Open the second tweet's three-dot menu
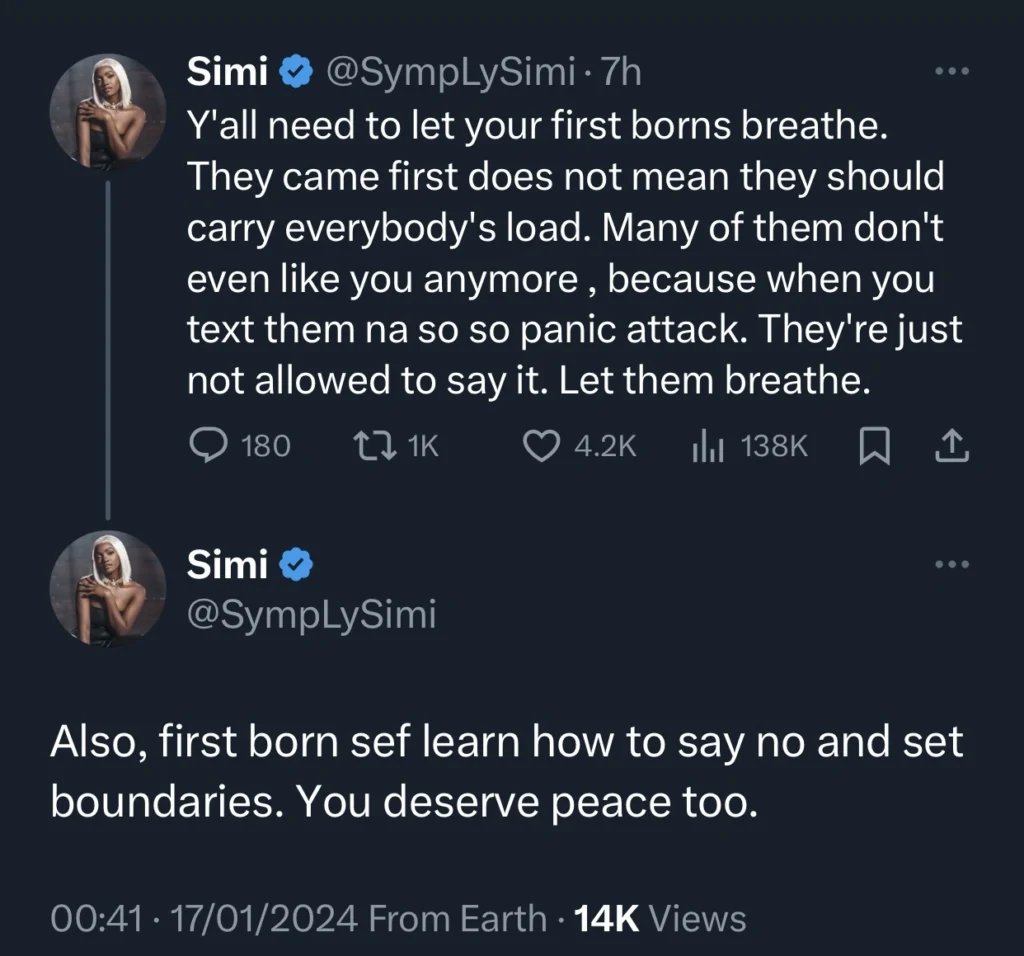Screen dimensions: 1024x956 951,565
